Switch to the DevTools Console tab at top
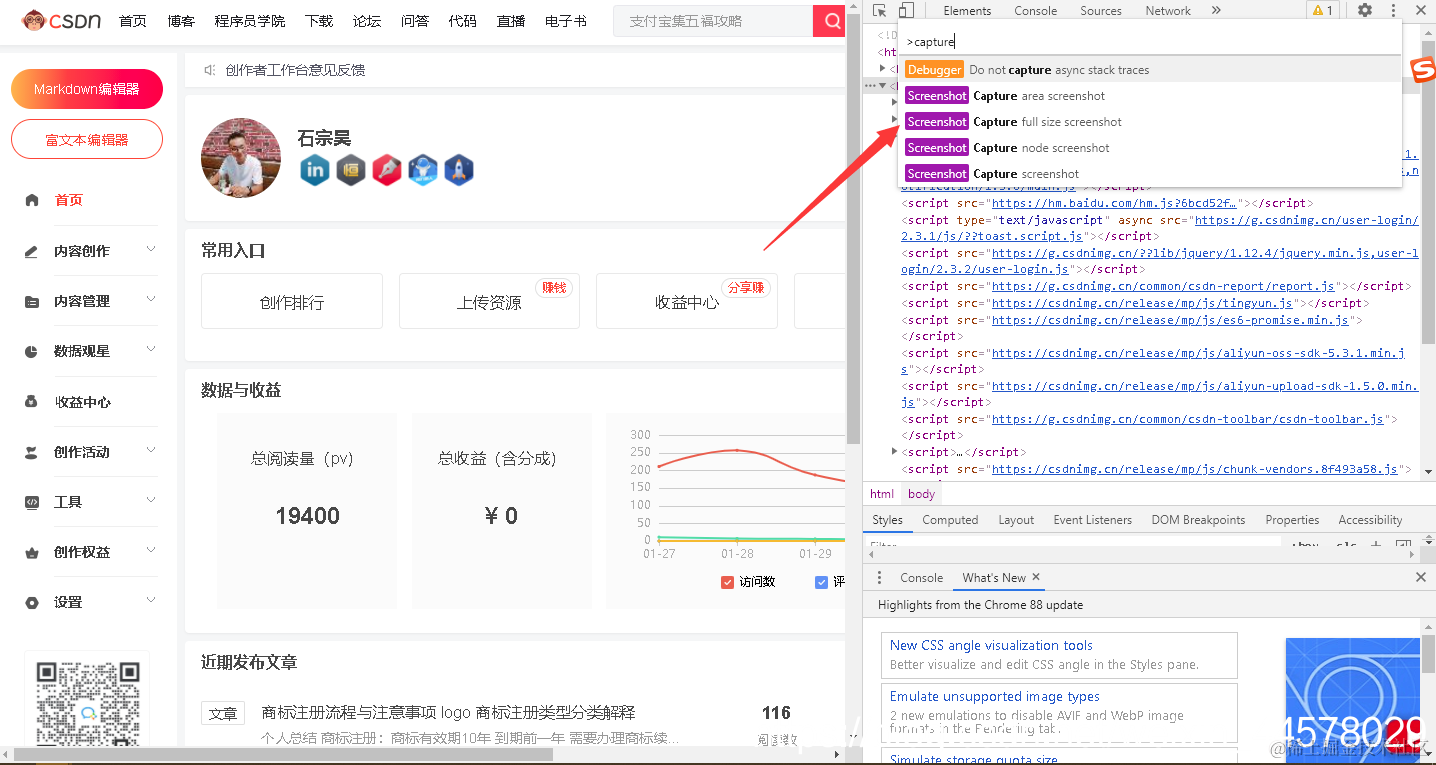 [1035, 11]
